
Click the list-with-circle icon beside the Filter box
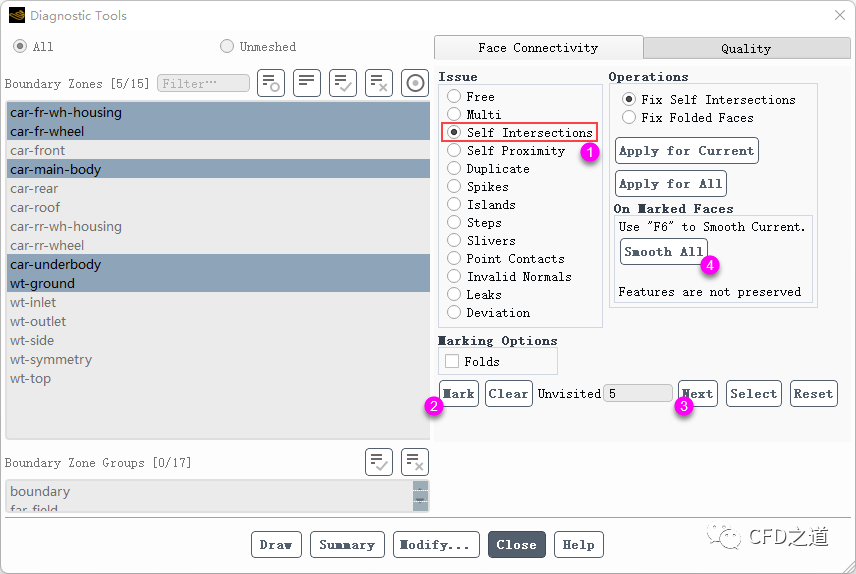[271, 83]
